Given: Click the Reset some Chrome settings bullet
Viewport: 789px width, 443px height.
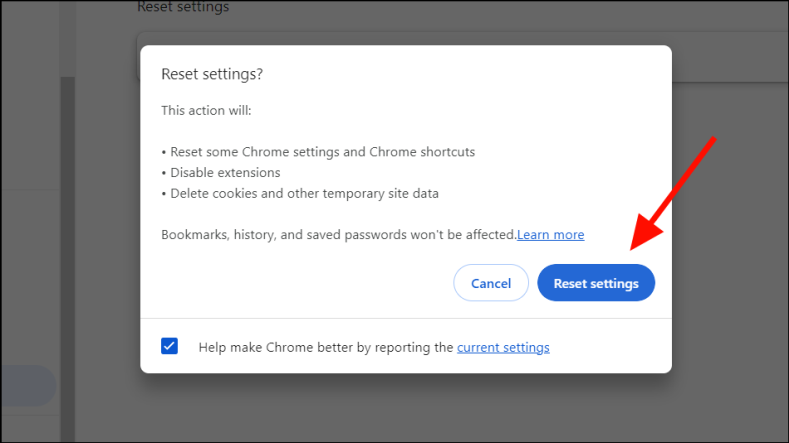Looking at the screenshot, I should tap(318, 152).
